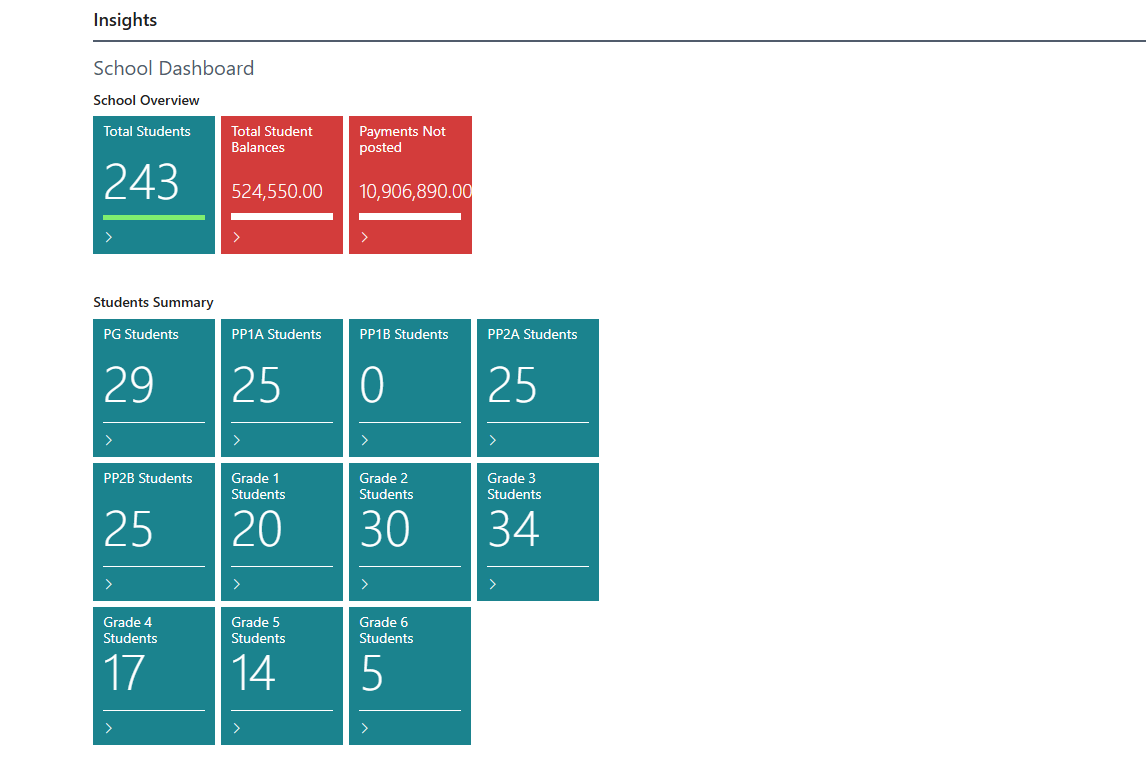Click the white bar under Payments Not posted

click(x=410, y=216)
